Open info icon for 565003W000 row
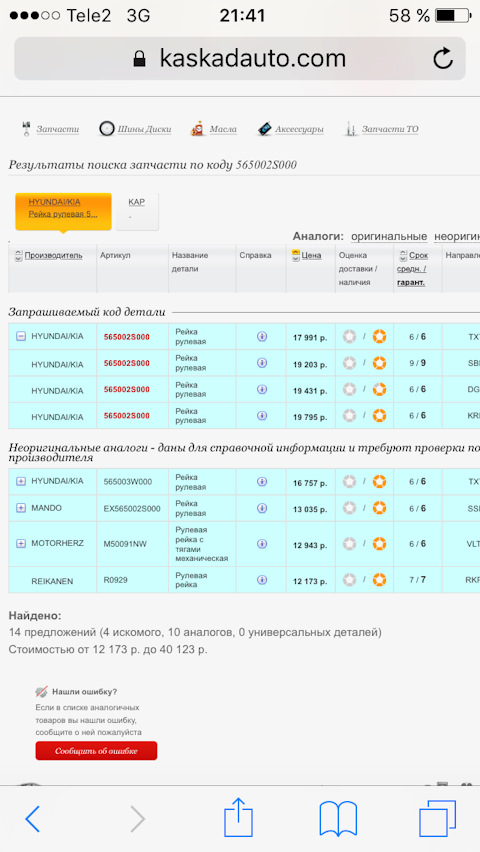Screen dimensions: 480x852 coord(261,481)
